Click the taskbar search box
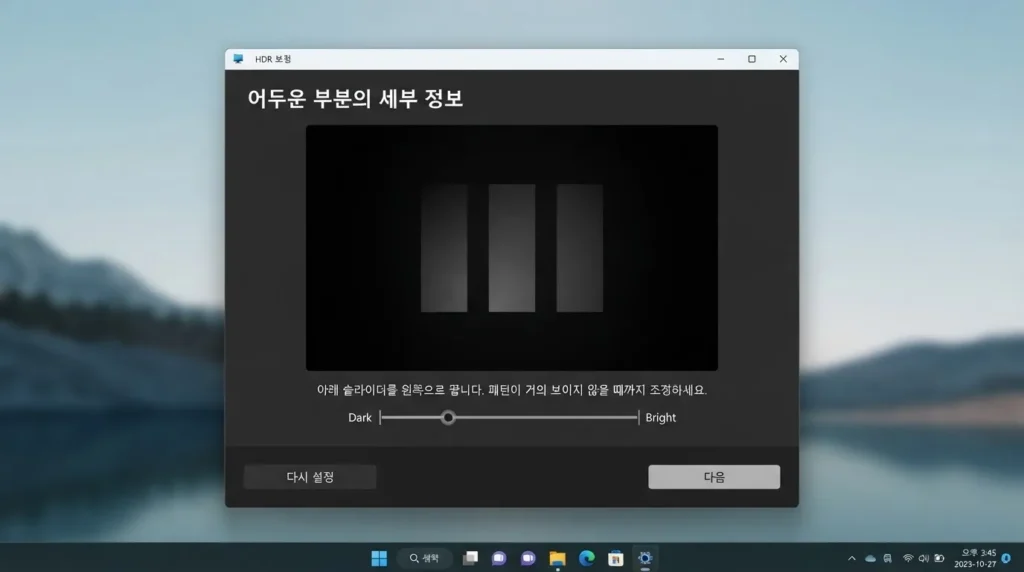Viewport: 1024px width, 572px height. tap(424, 558)
